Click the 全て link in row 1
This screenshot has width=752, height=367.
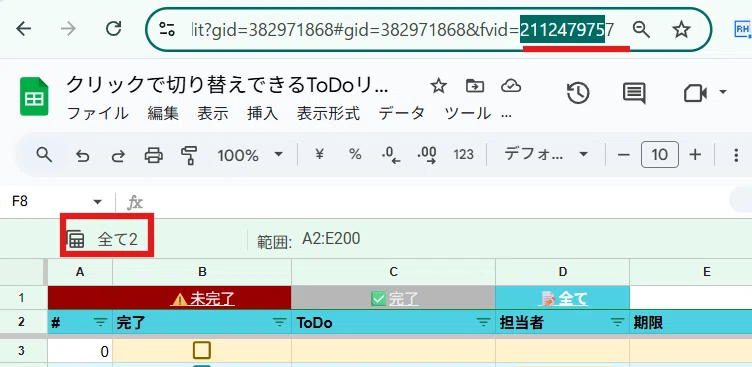(x=564, y=299)
